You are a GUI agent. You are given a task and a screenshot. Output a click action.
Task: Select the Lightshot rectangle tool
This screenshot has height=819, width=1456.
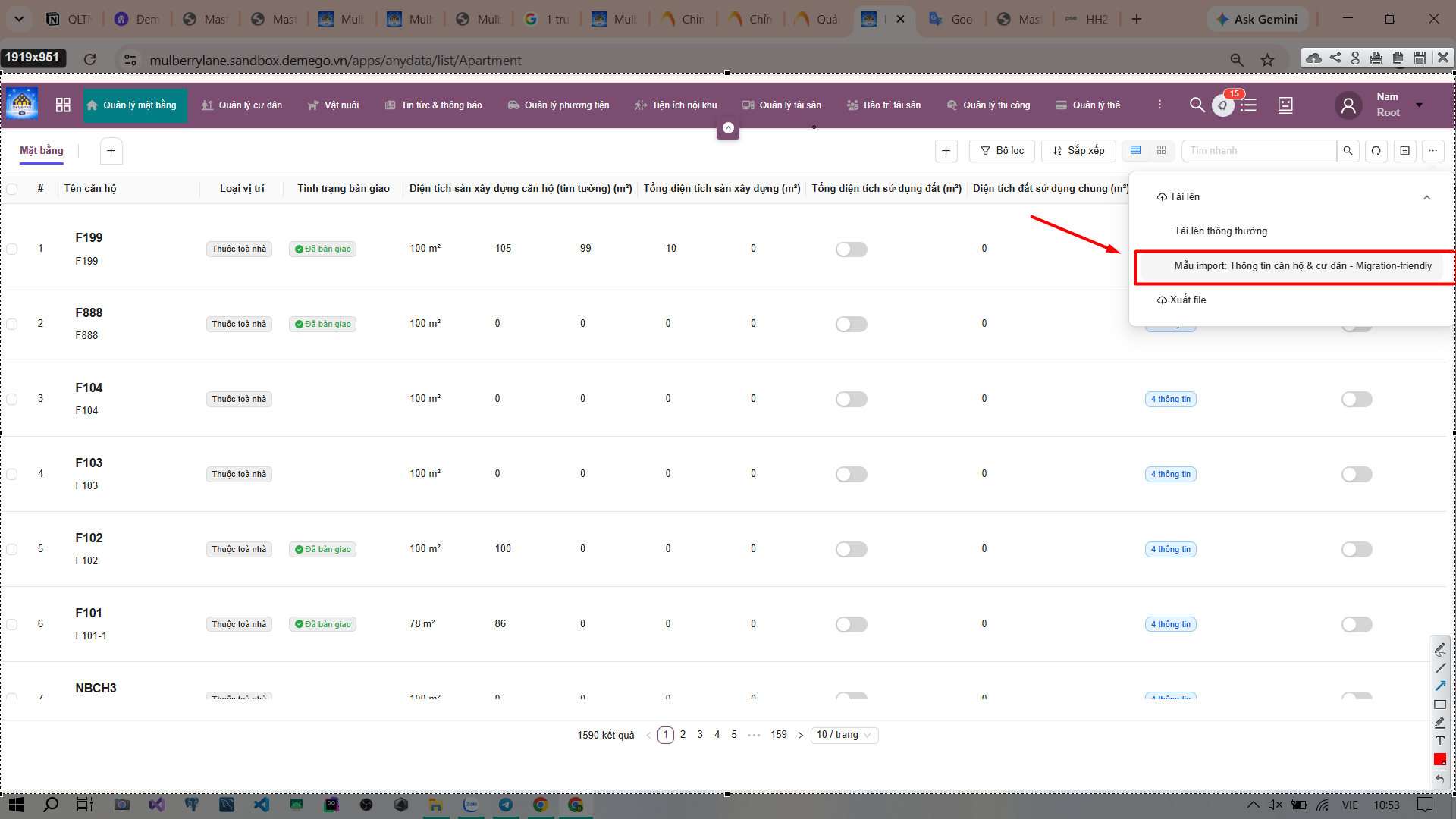point(1440,704)
